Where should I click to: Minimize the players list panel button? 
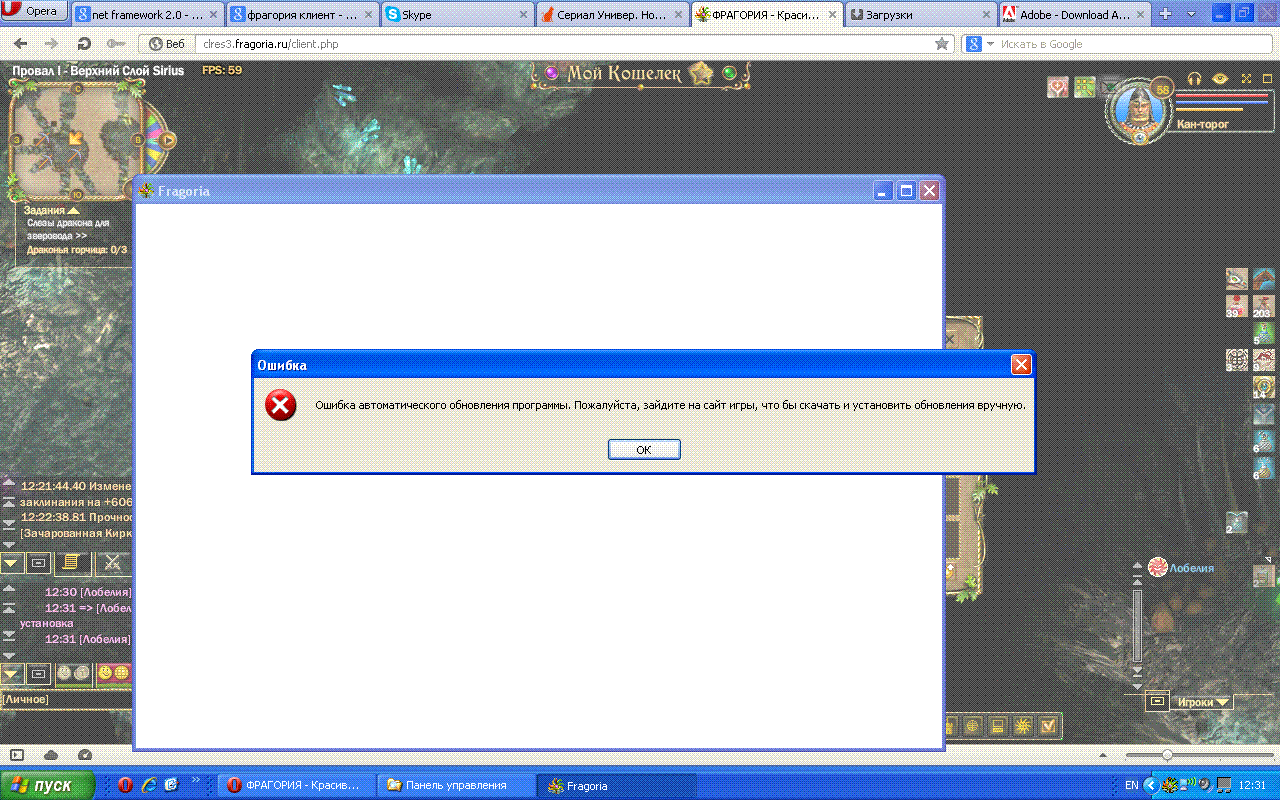point(1158,702)
